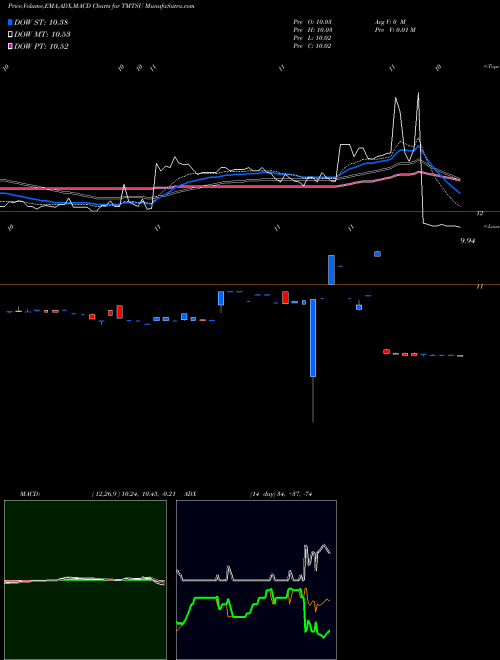
Task: Click the '11' price axis label at right edge
Action: 479,287
